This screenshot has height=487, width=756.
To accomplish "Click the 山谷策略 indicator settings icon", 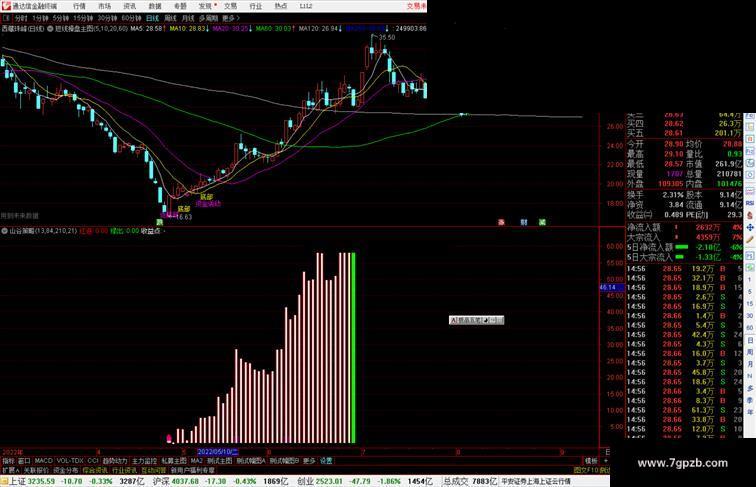I will click(x=5, y=231).
